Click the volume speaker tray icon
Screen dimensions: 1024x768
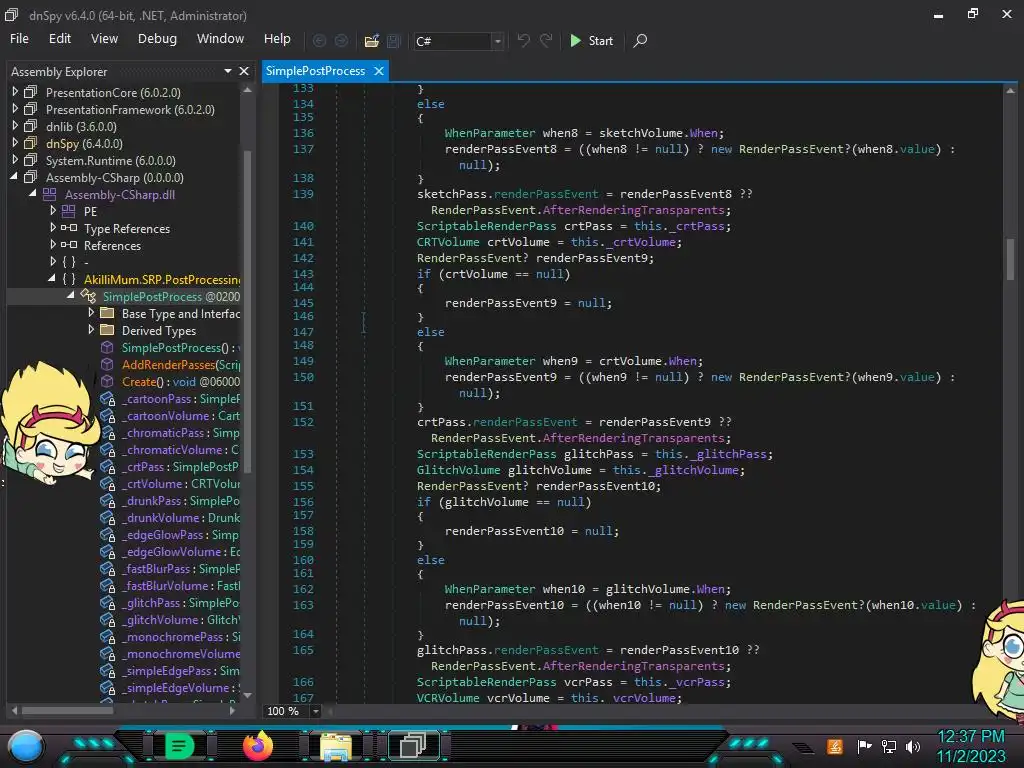click(912, 746)
